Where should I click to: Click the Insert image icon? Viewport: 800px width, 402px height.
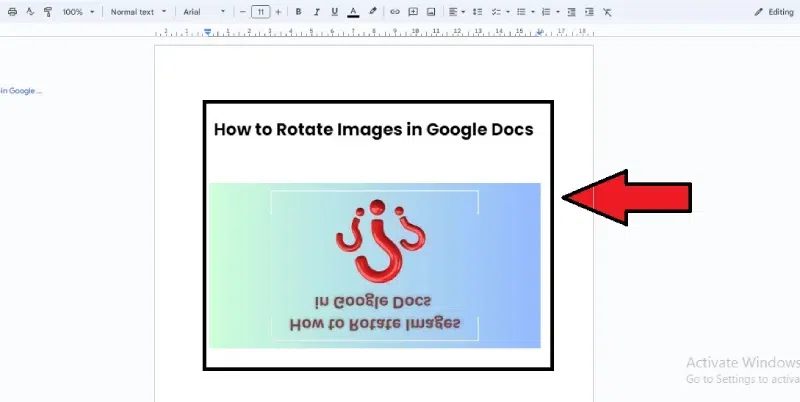point(430,12)
